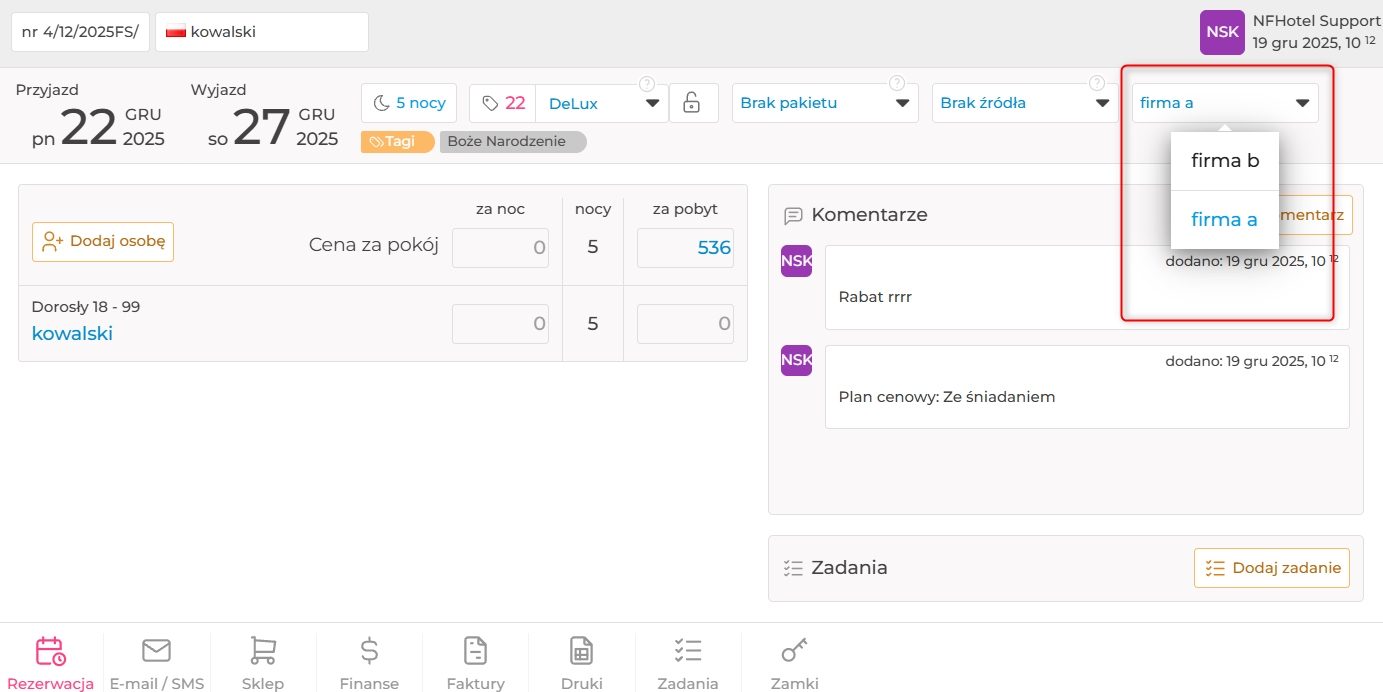1383x692 pixels.
Task: Click the kowalski guest name field at top
Action: coord(262,32)
